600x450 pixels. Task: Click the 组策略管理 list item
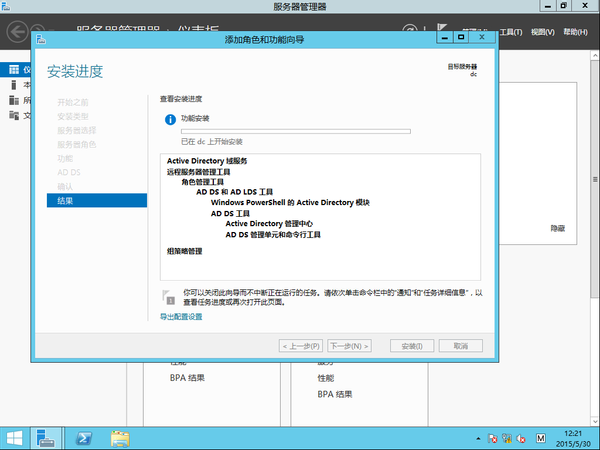[x=184, y=251]
